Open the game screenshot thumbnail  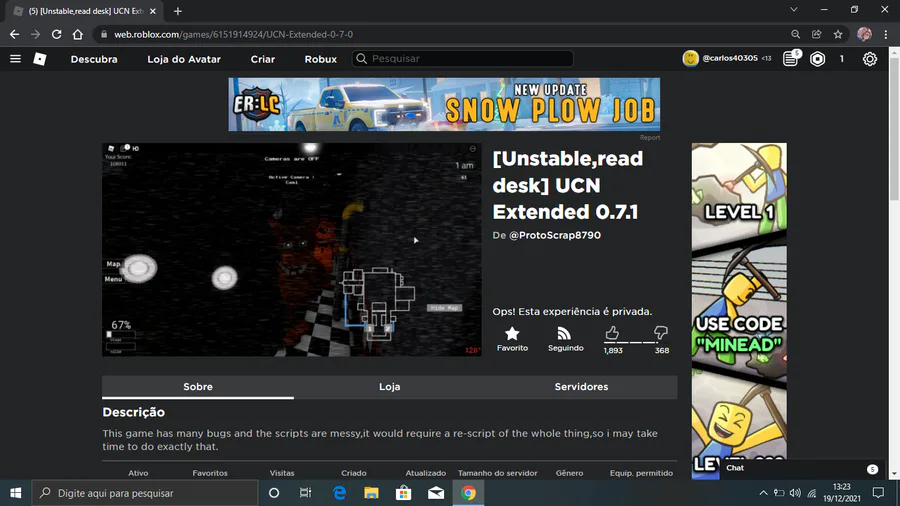tap(292, 250)
